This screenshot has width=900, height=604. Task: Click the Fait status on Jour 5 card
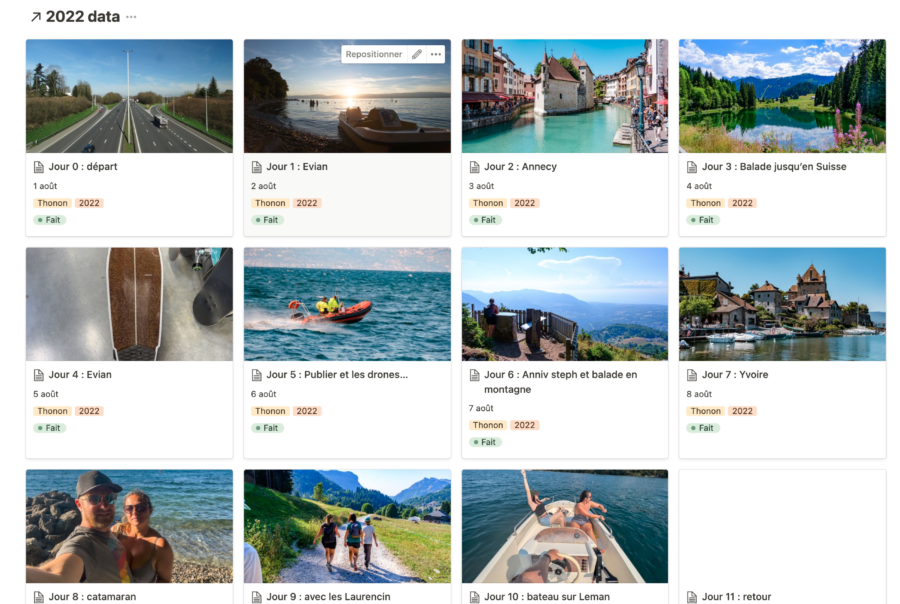[x=267, y=428]
